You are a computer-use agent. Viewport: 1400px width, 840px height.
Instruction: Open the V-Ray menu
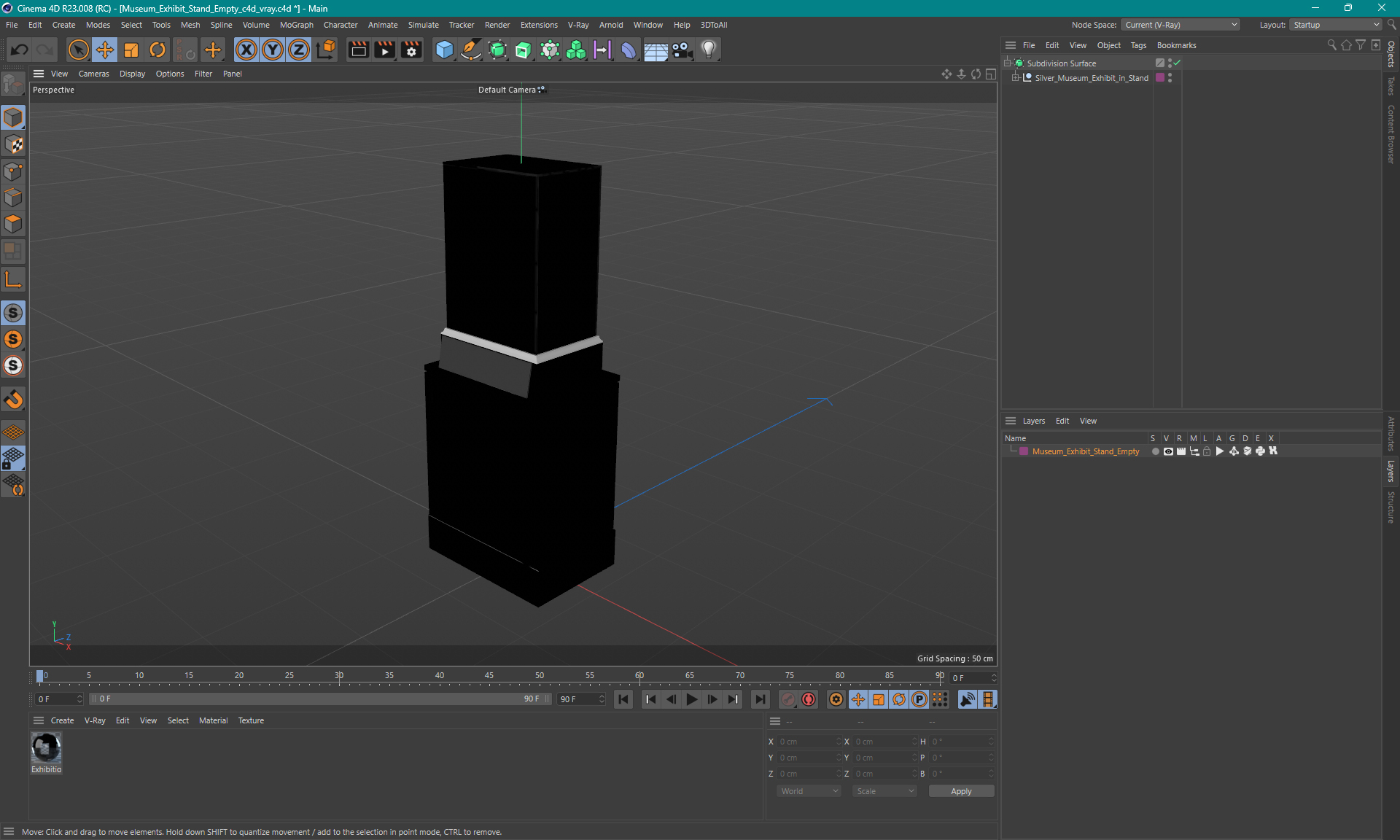[578, 25]
